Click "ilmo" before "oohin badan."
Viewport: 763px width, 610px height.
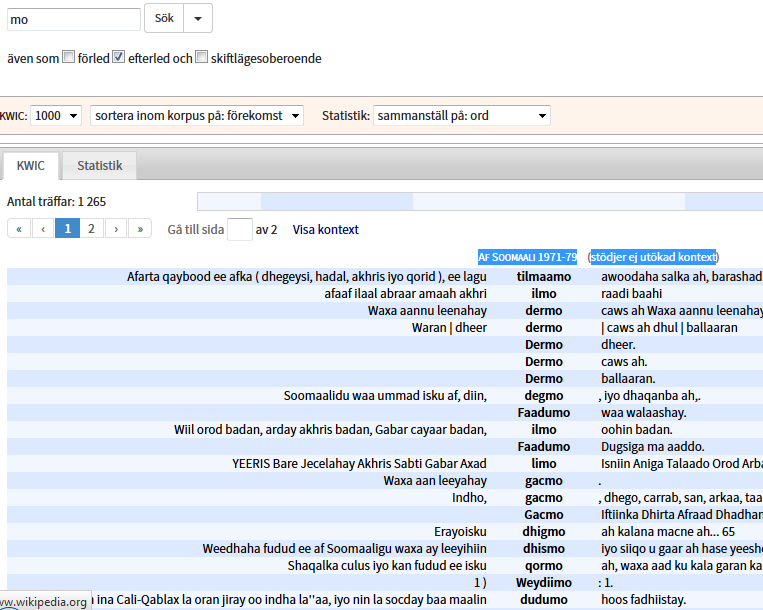click(544, 430)
